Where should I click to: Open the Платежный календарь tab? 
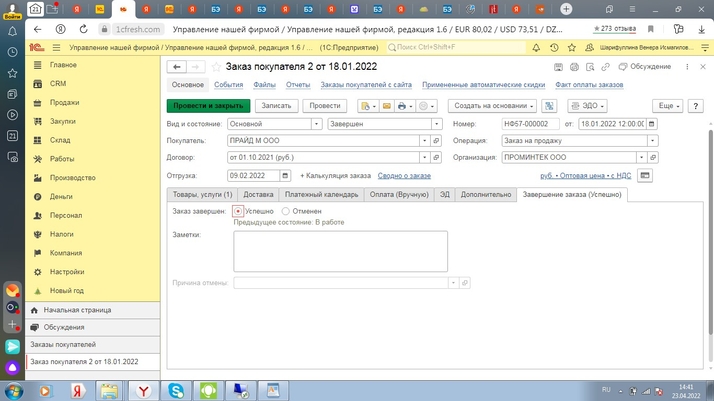pos(321,195)
